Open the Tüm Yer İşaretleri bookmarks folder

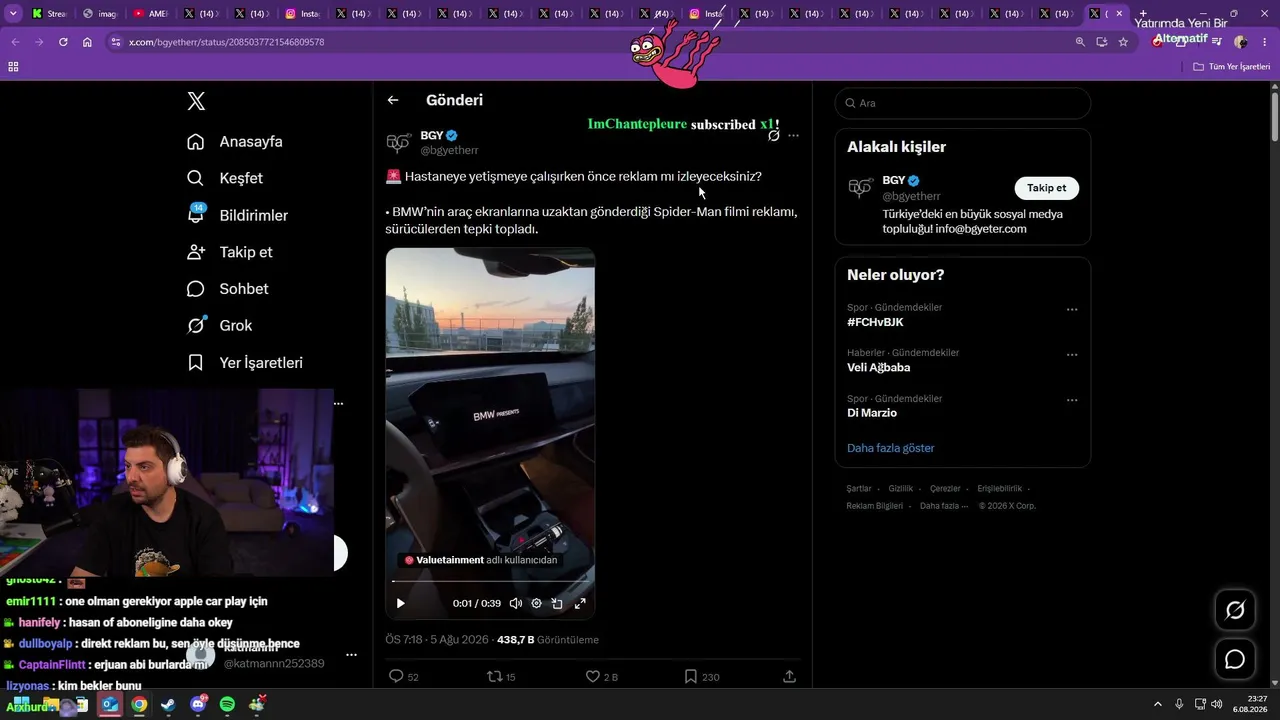[1232, 67]
